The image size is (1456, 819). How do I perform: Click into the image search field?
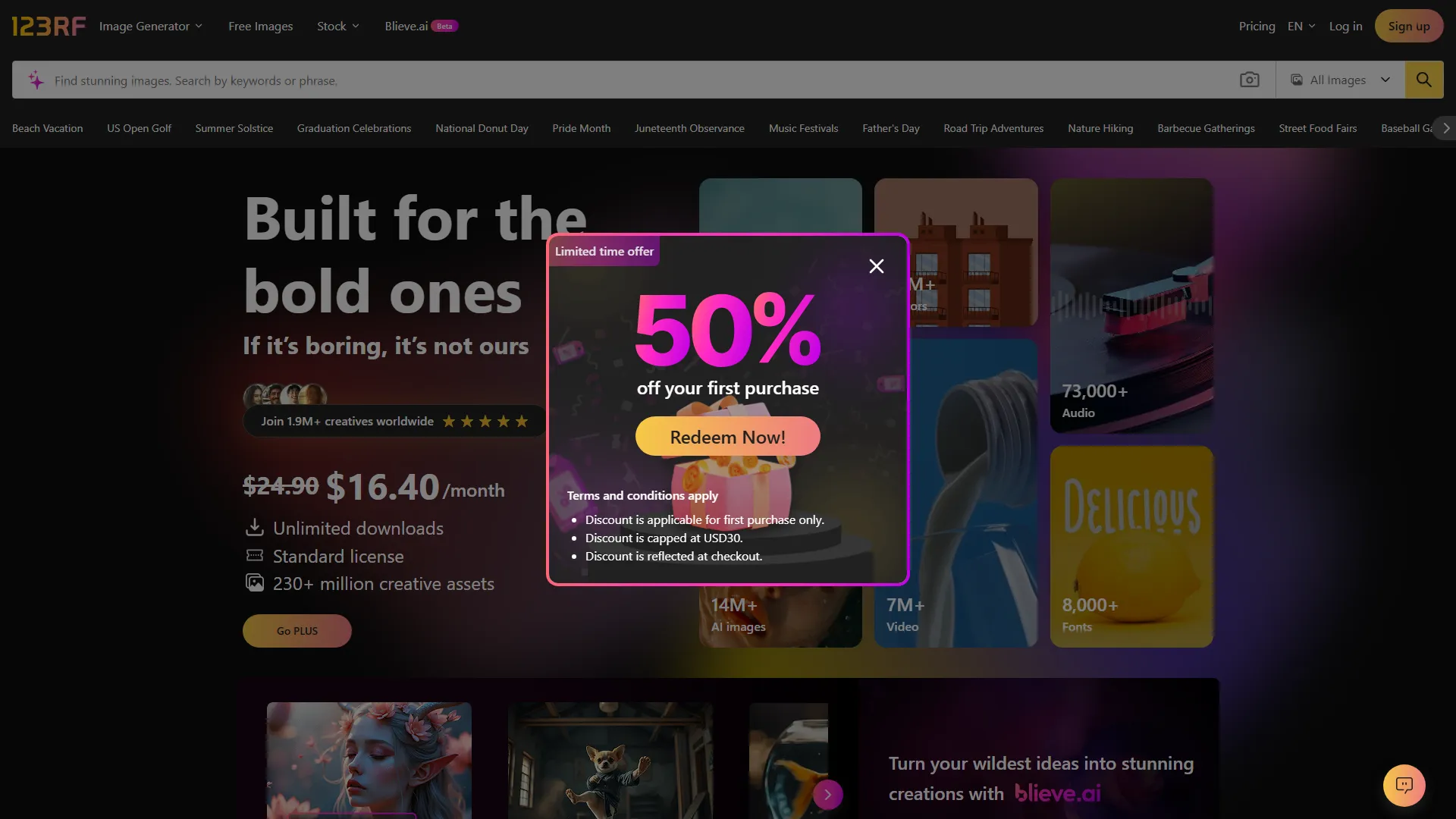pyautogui.click(x=637, y=80)
